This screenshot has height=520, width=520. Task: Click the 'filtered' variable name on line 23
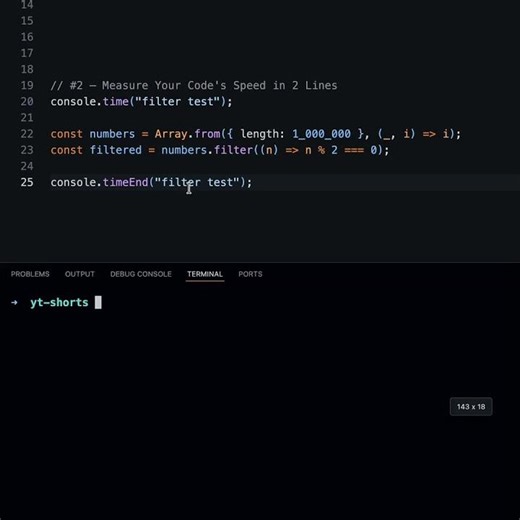pyautogui.click(x=115, y=150)
